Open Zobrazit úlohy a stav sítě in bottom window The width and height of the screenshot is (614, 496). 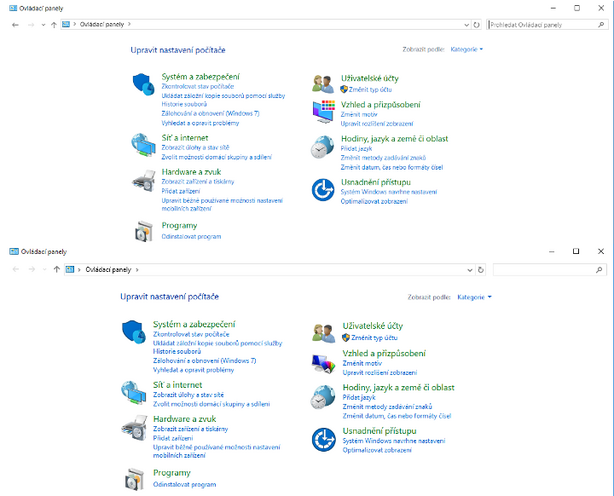pos(188,395)
